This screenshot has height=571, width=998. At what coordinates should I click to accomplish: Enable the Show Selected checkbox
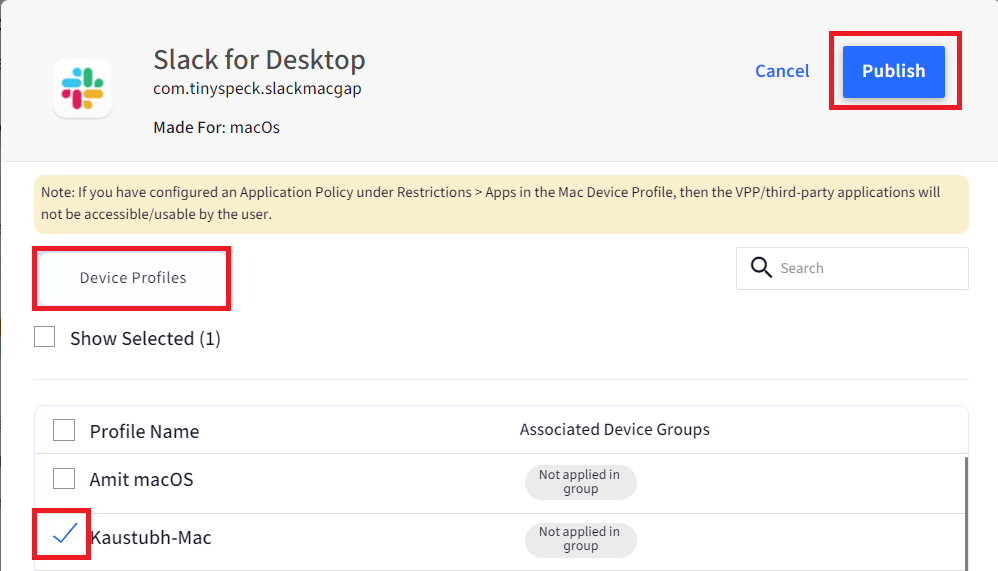pos(45,337)
